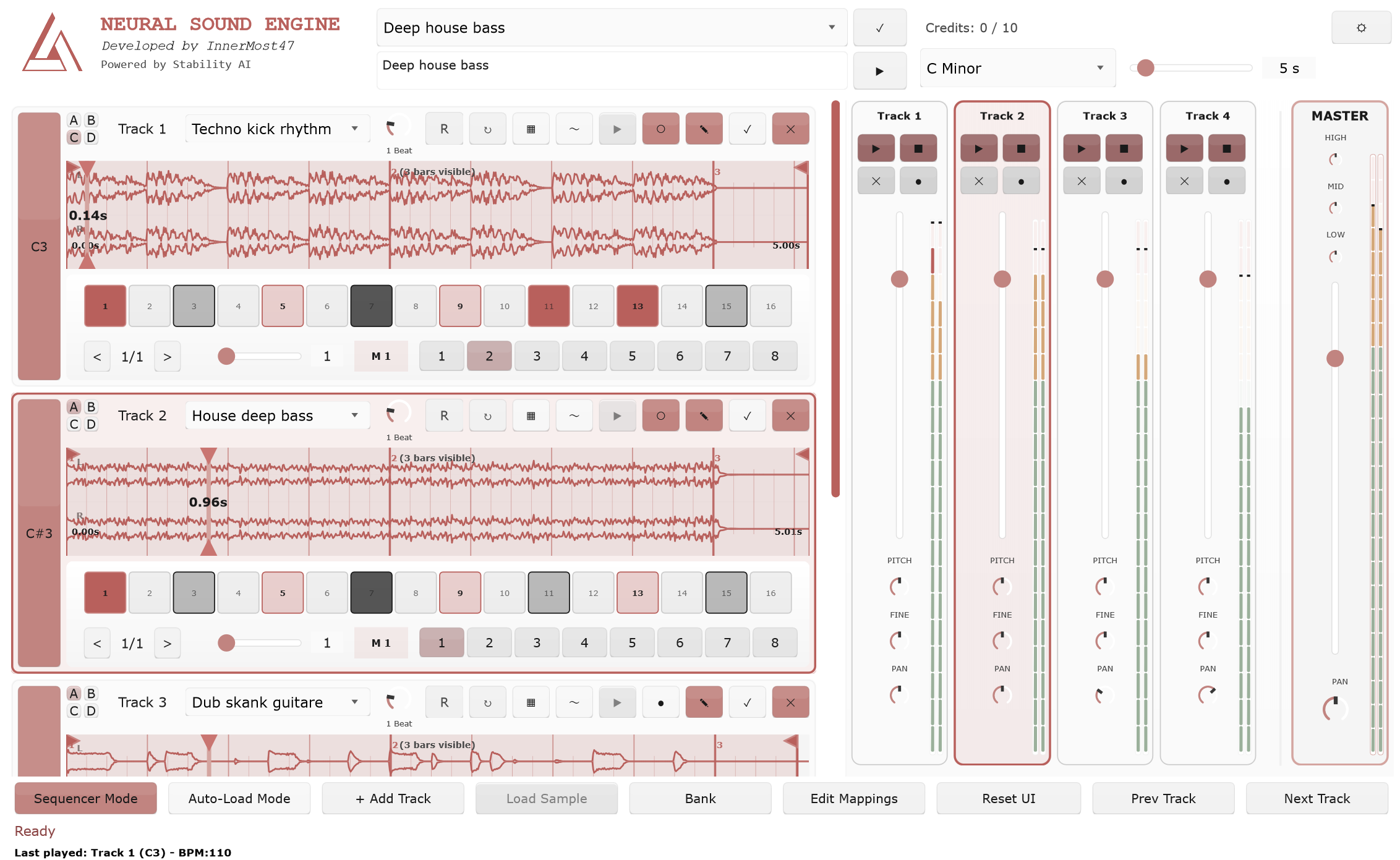
Task: Play mixer Track 3
Action: click(1081, 148)
